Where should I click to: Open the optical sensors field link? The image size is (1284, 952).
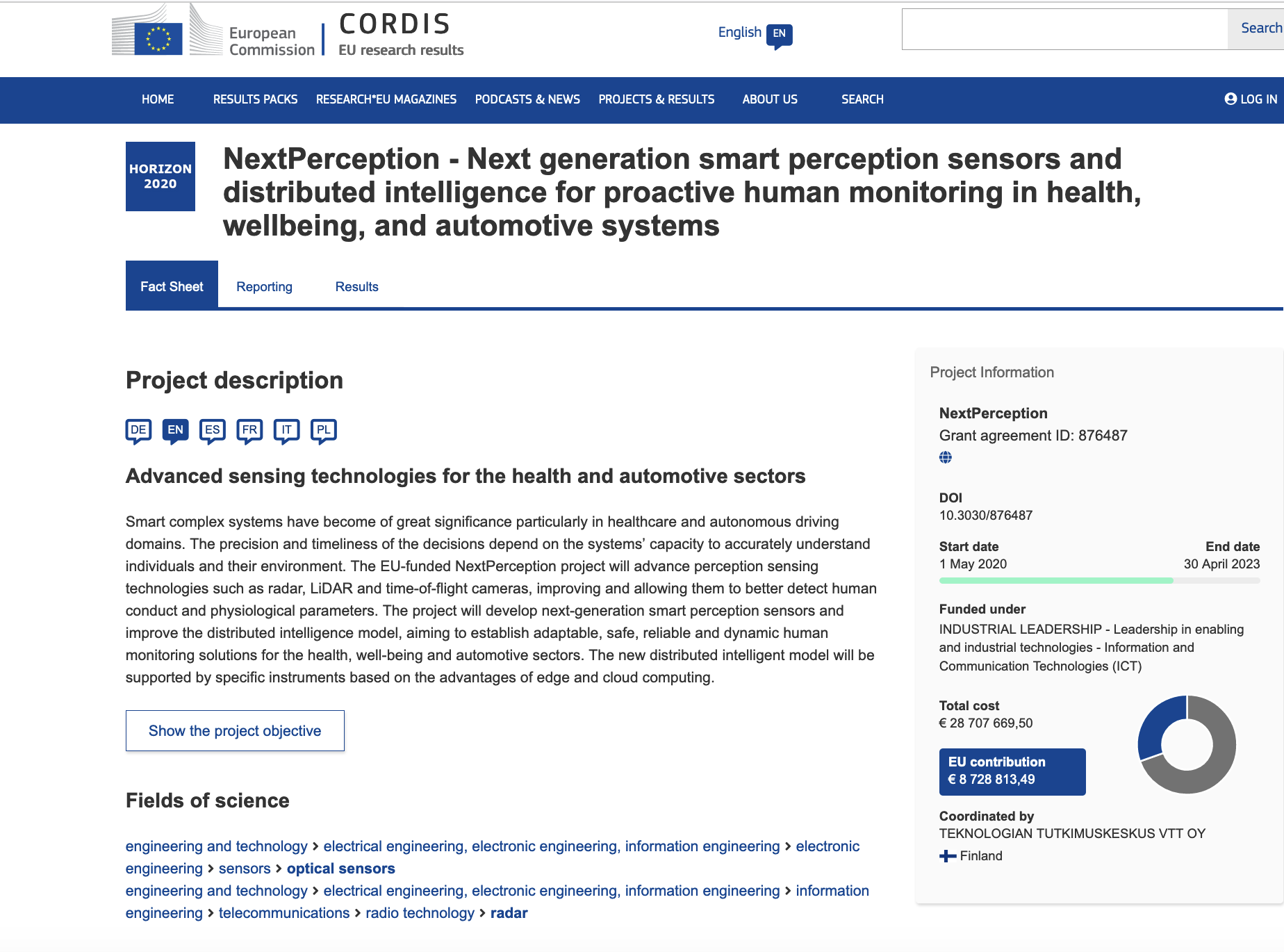[340, 869]
